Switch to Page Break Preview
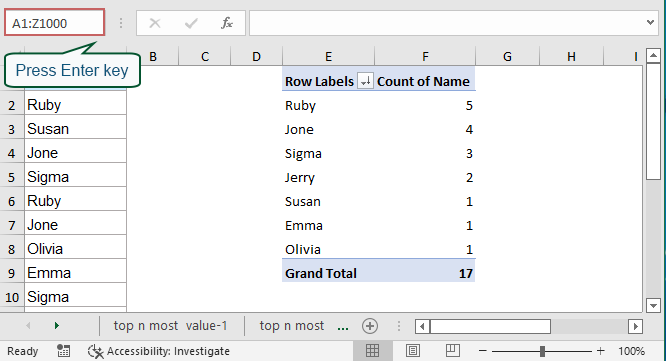 pyautogui.click(x=453, y=351)
